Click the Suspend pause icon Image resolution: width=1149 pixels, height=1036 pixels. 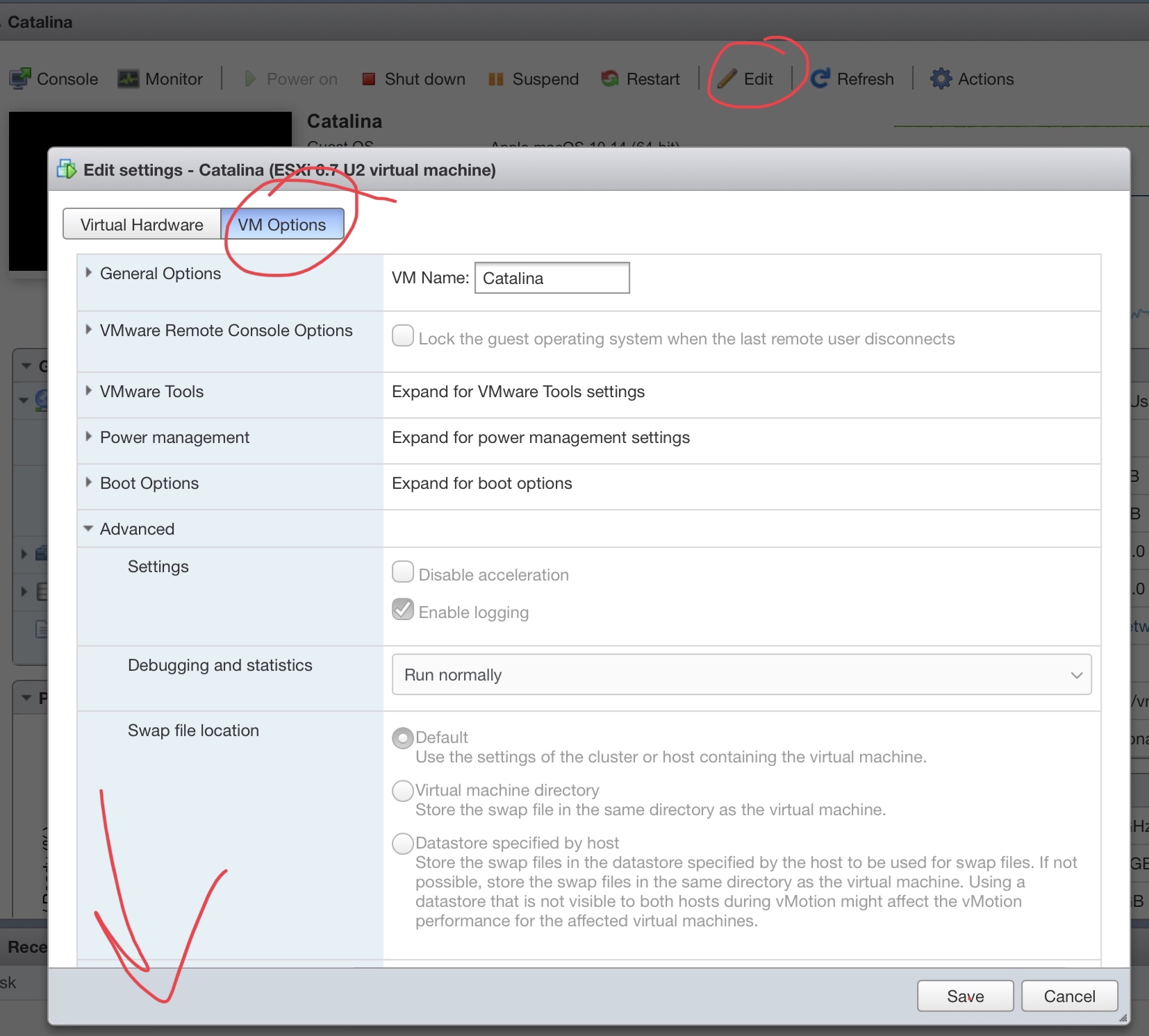pos(495,79)
